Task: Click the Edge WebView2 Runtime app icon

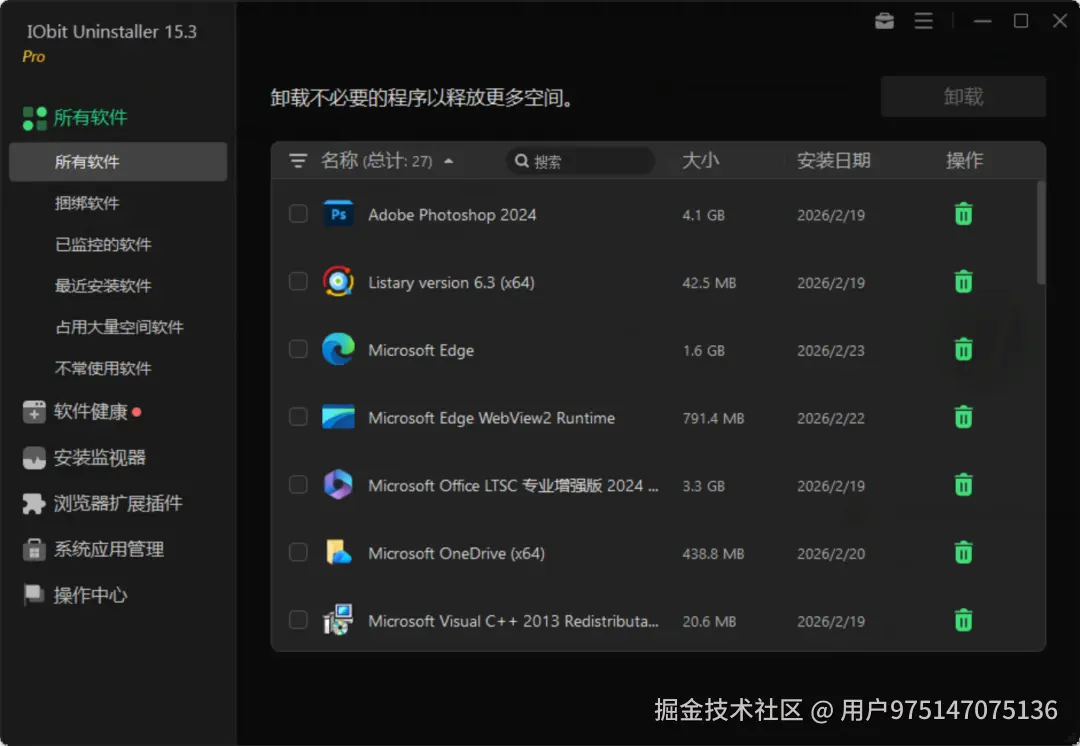Action: coord(338,417)
